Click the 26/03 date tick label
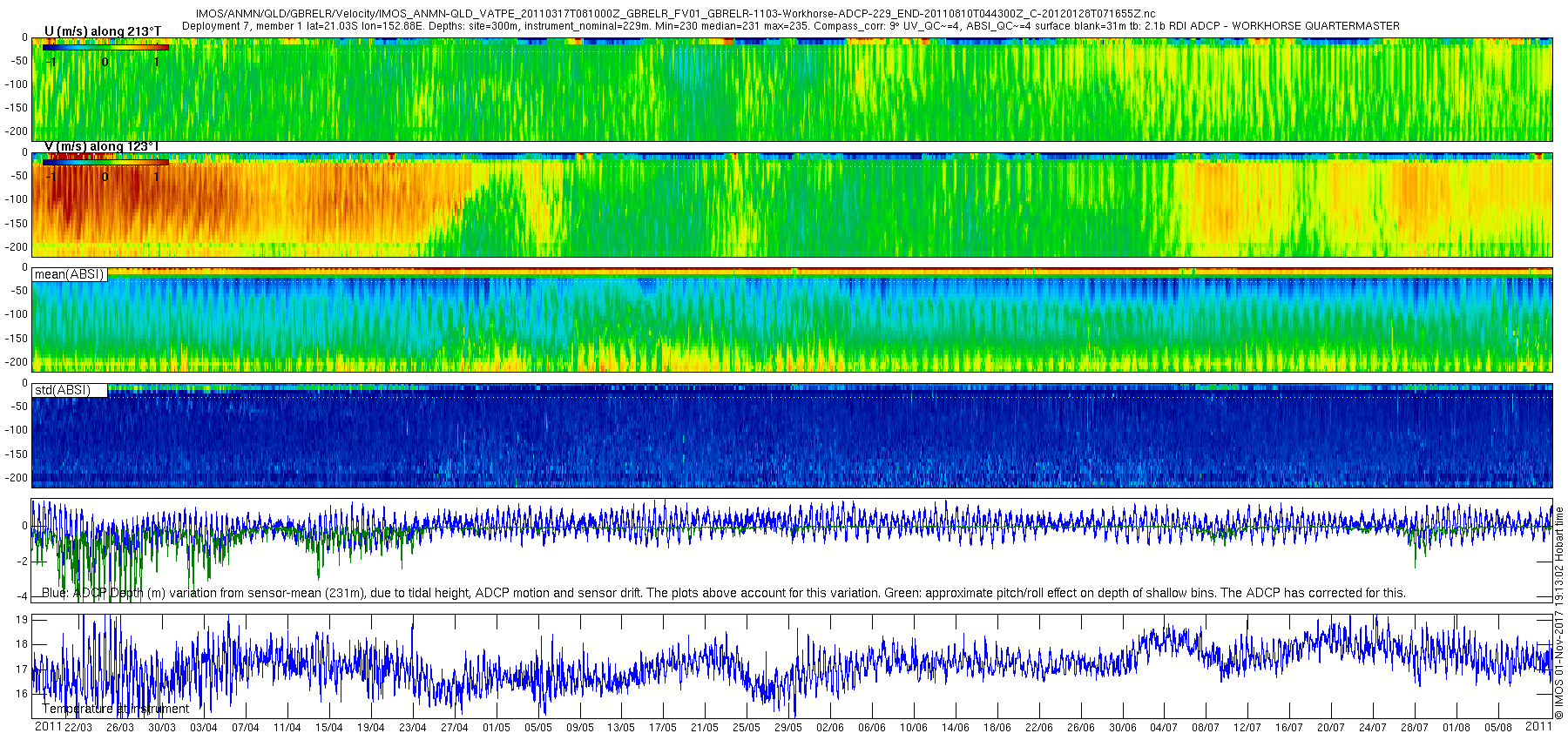The width and height of the screenshot is (1568, 740). coord(120,728)
